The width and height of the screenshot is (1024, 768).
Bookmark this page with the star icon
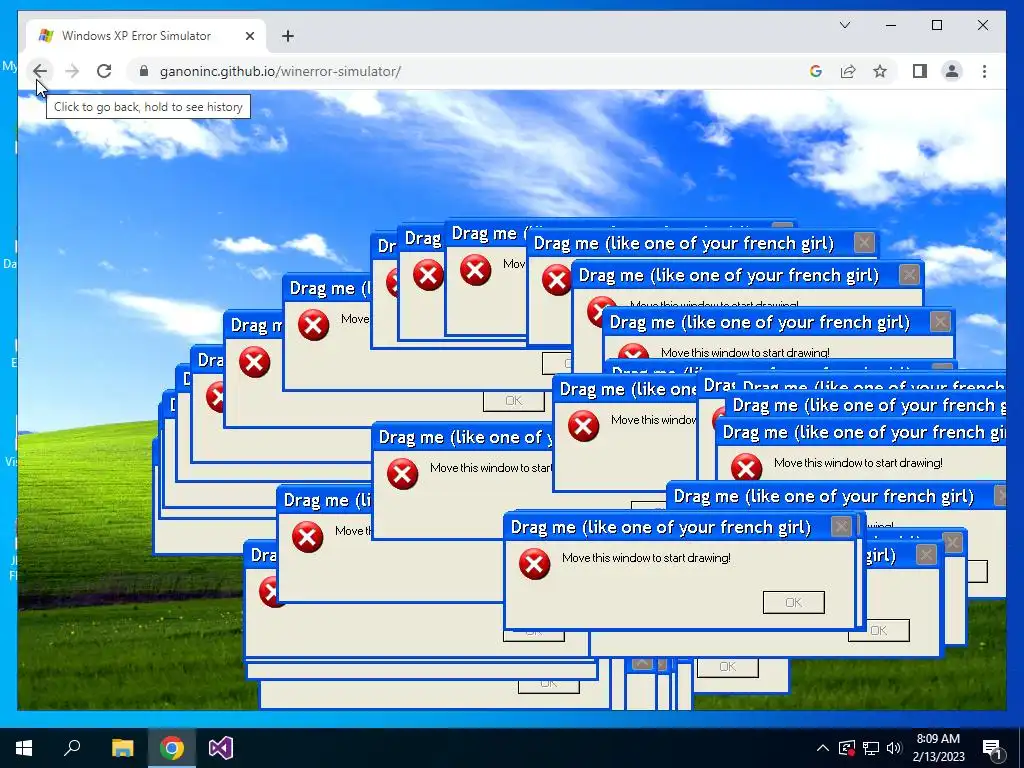click(880, 71)
